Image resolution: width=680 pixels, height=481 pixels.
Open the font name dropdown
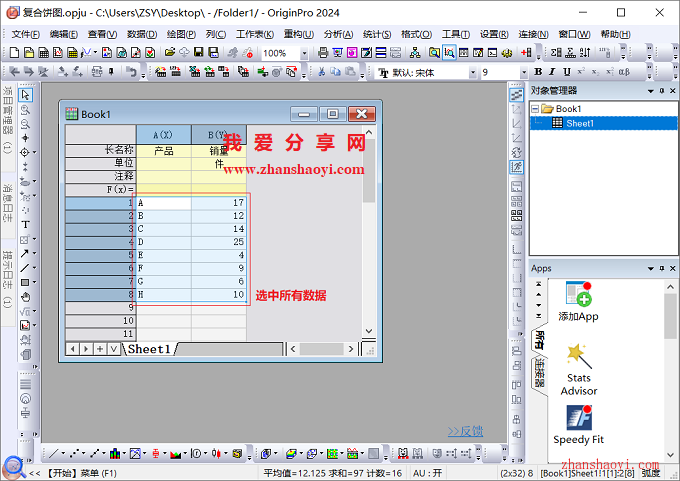click(x=473, y=72)
